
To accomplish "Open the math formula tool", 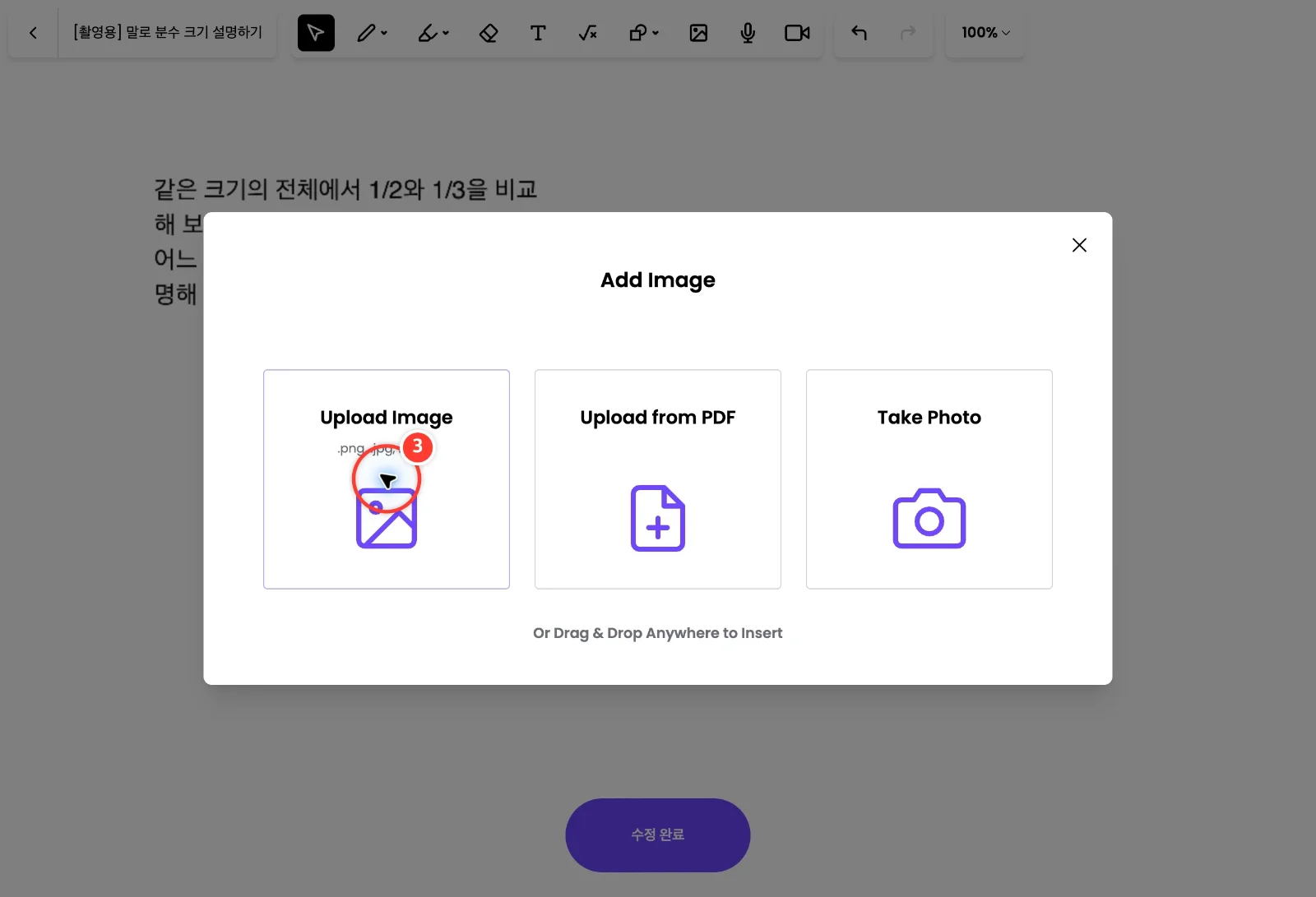I will [x=588, y=33].
